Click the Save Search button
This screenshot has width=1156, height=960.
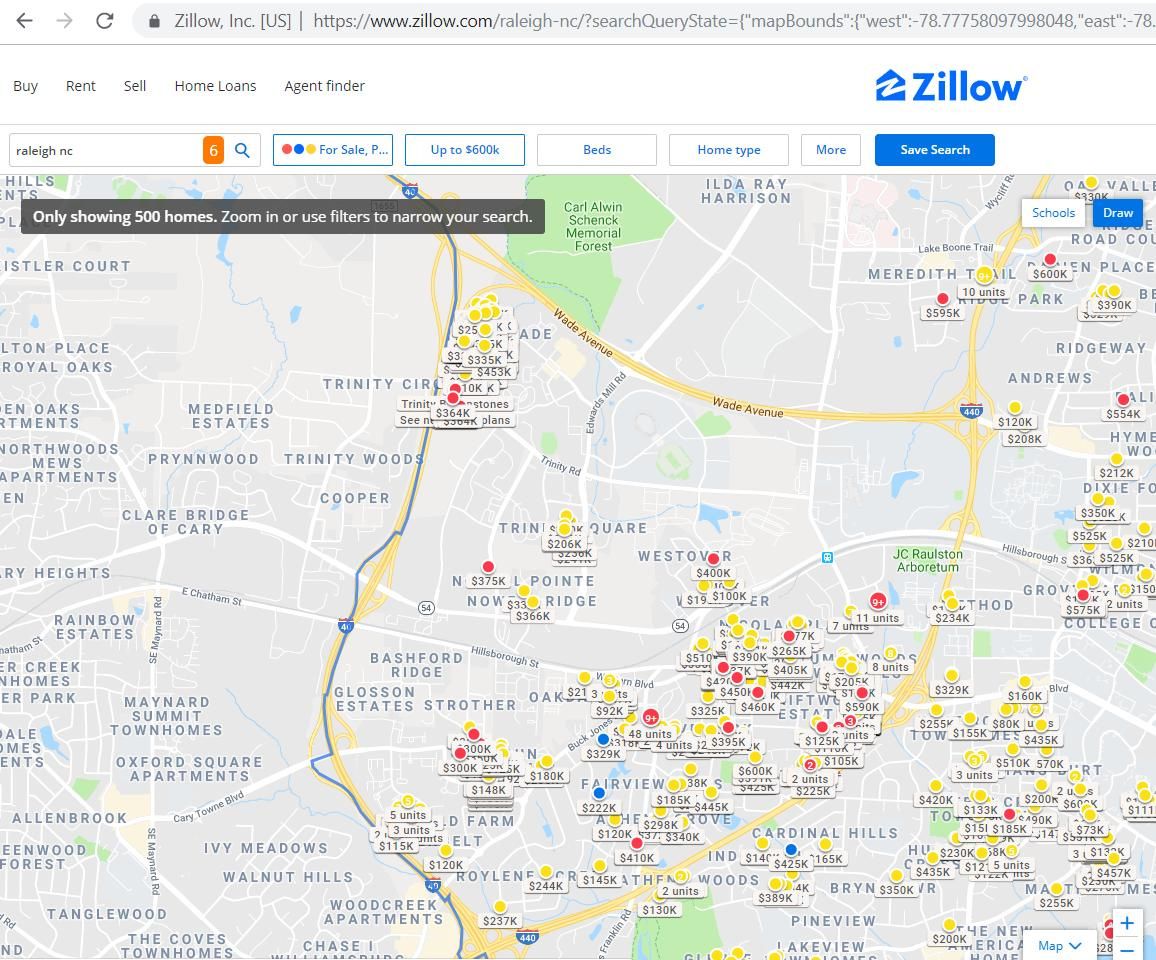coord(935,150)
